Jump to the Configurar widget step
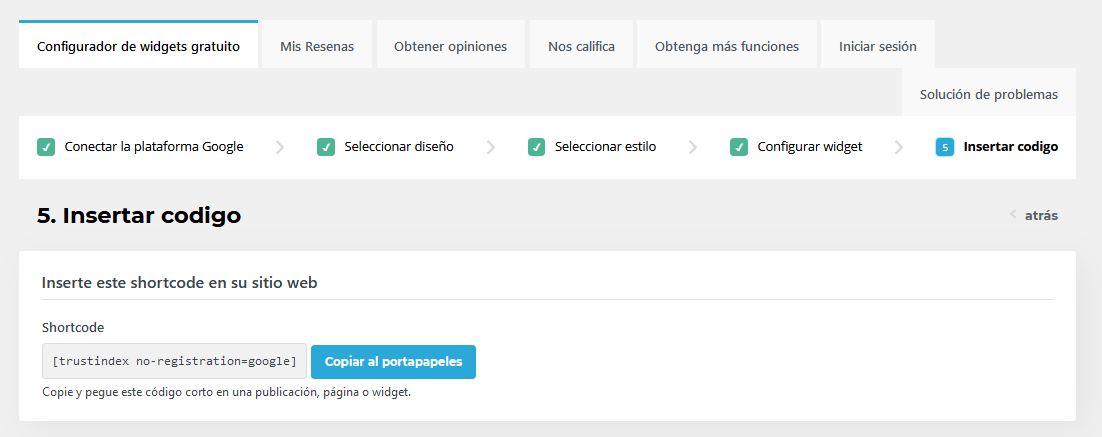This screenshot has height=437, width=1102. [x=810, y=147]
